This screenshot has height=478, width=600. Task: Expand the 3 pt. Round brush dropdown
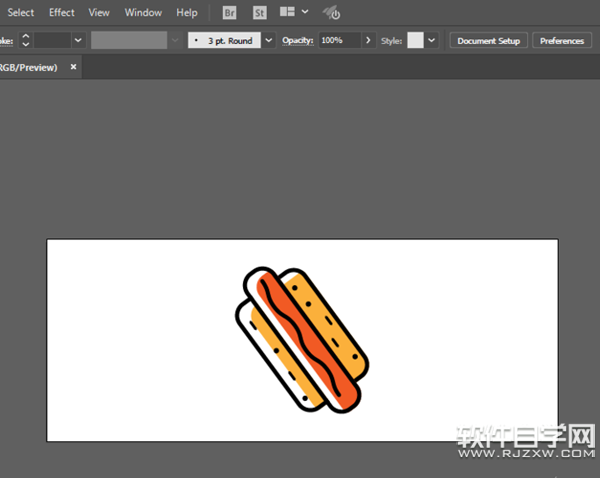coord(268,41)
